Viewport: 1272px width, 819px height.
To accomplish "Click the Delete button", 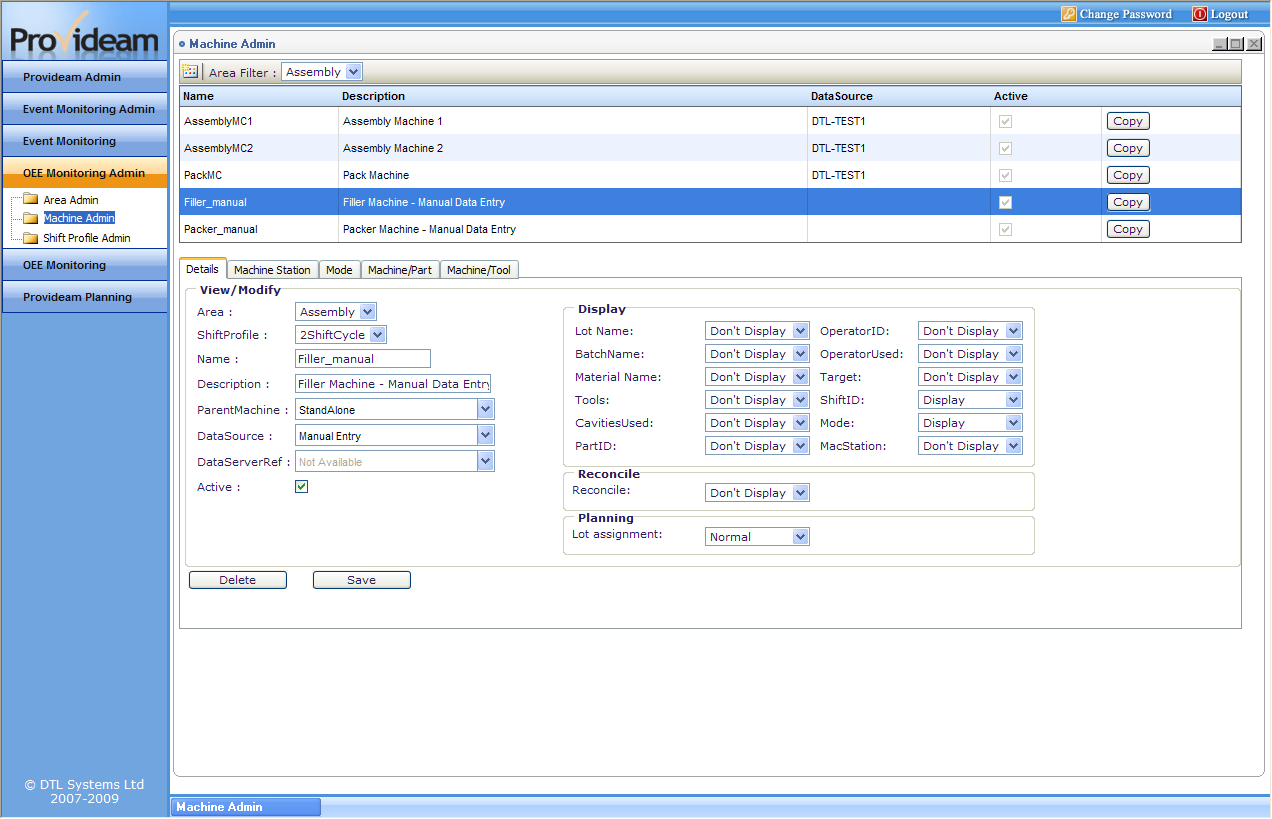I will 238,580.
